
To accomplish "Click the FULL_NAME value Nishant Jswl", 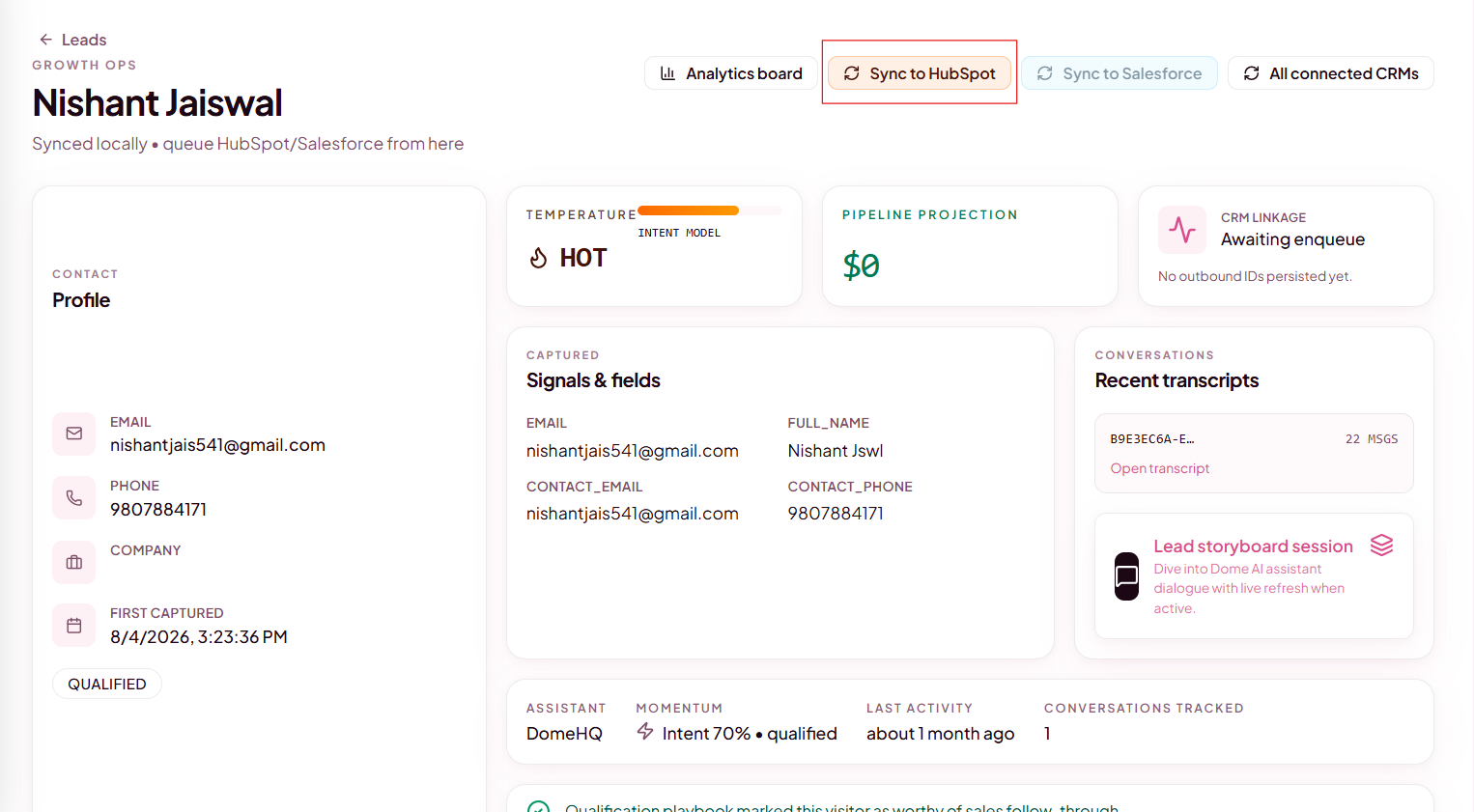I will point(836,451).
